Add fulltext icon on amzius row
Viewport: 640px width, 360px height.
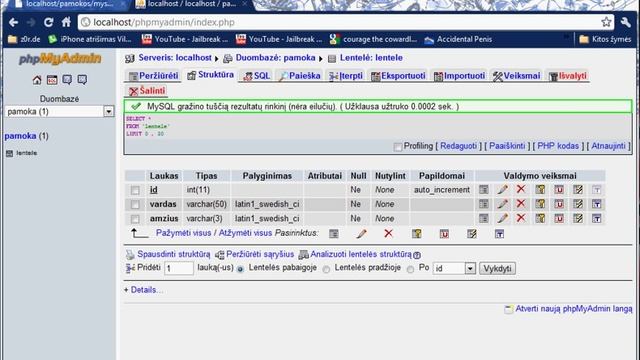point(596,218)
